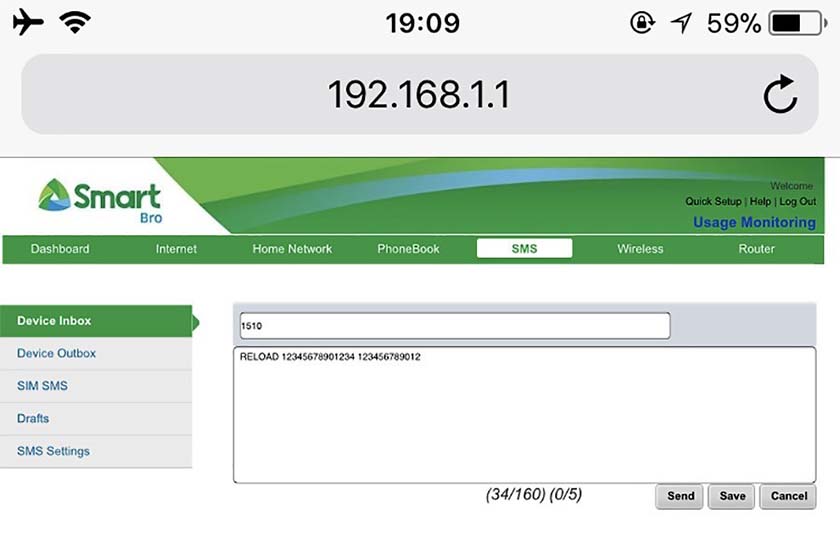Go to the Wireless tab
The width and height of the screenshot is (840, 546).
pos(640,249)
